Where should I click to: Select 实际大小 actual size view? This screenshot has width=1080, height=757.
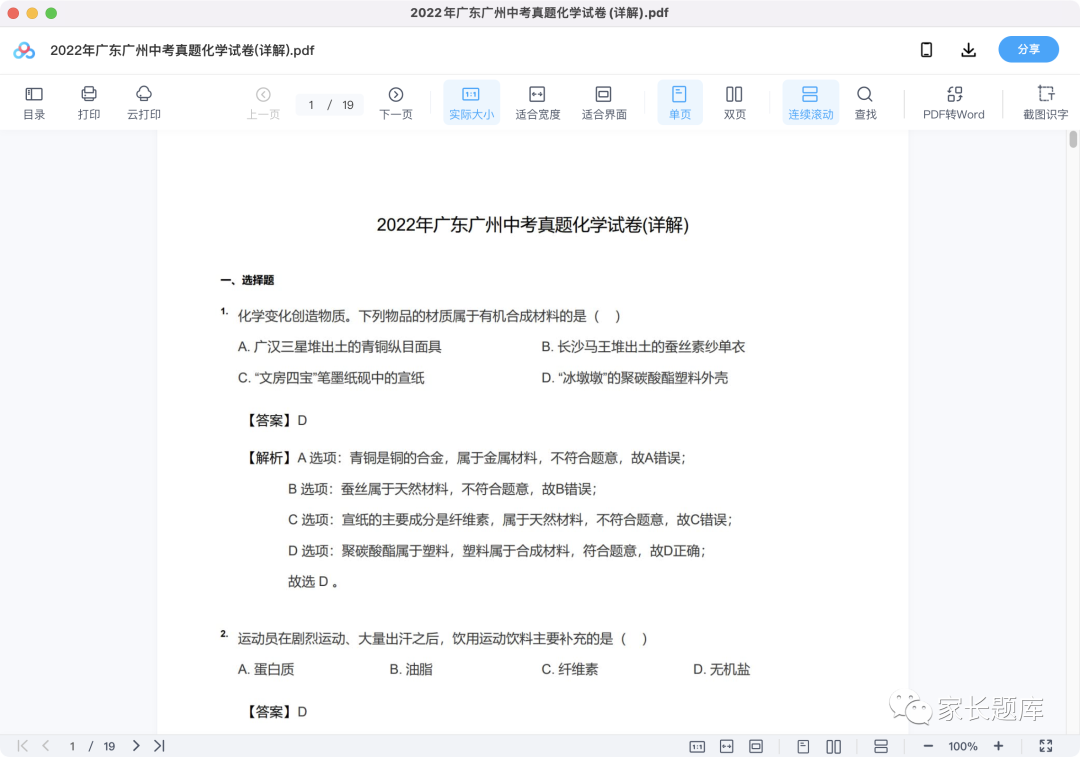(471, 103)
